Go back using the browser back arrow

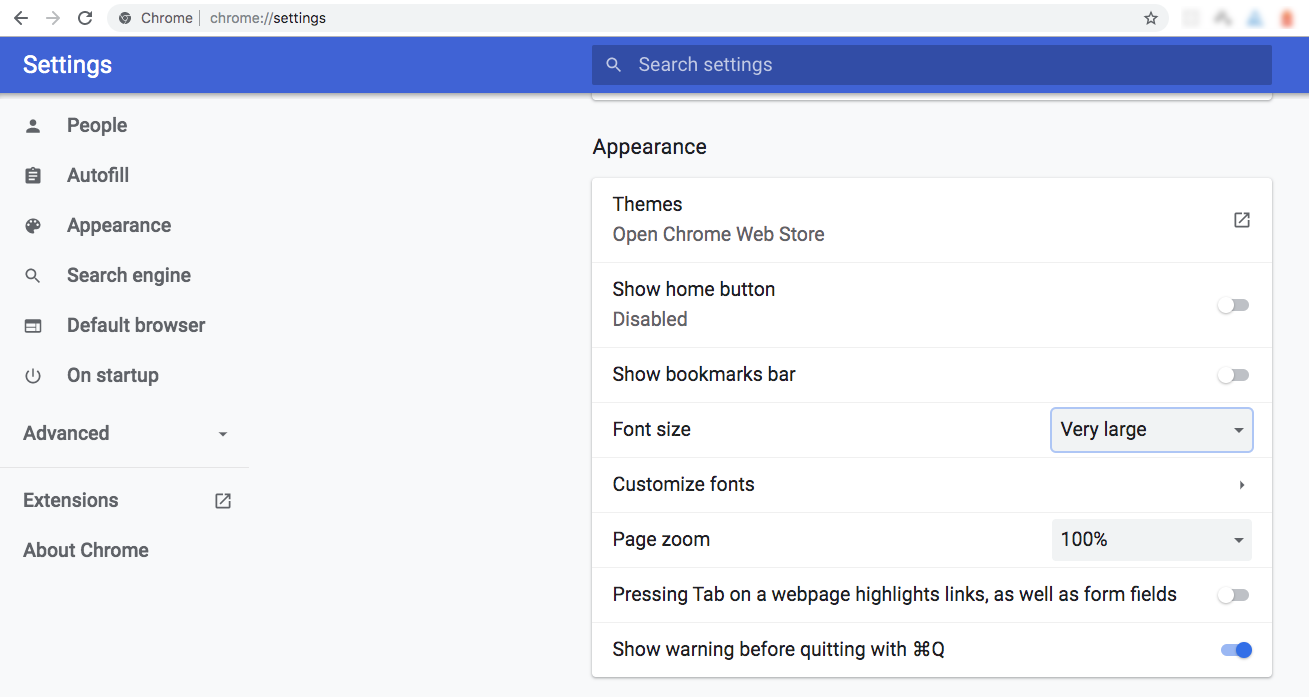coord(20,18)
